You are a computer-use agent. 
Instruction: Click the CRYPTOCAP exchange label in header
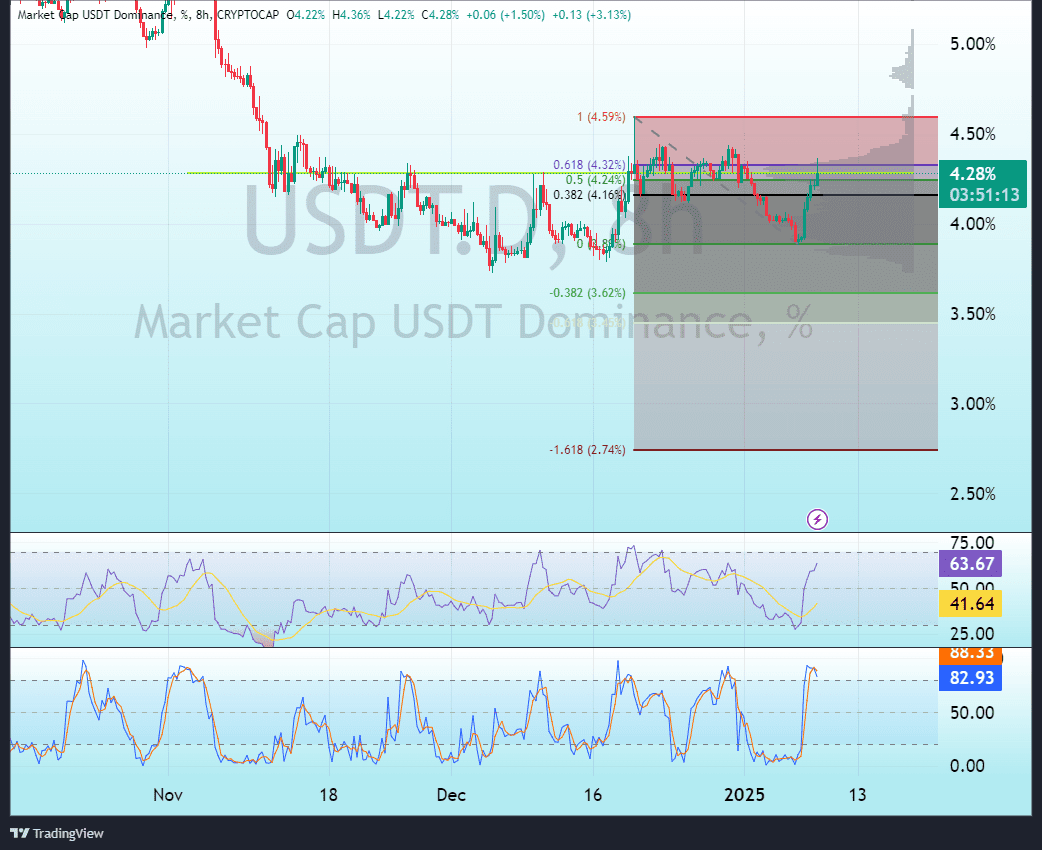tap(248, 15)
